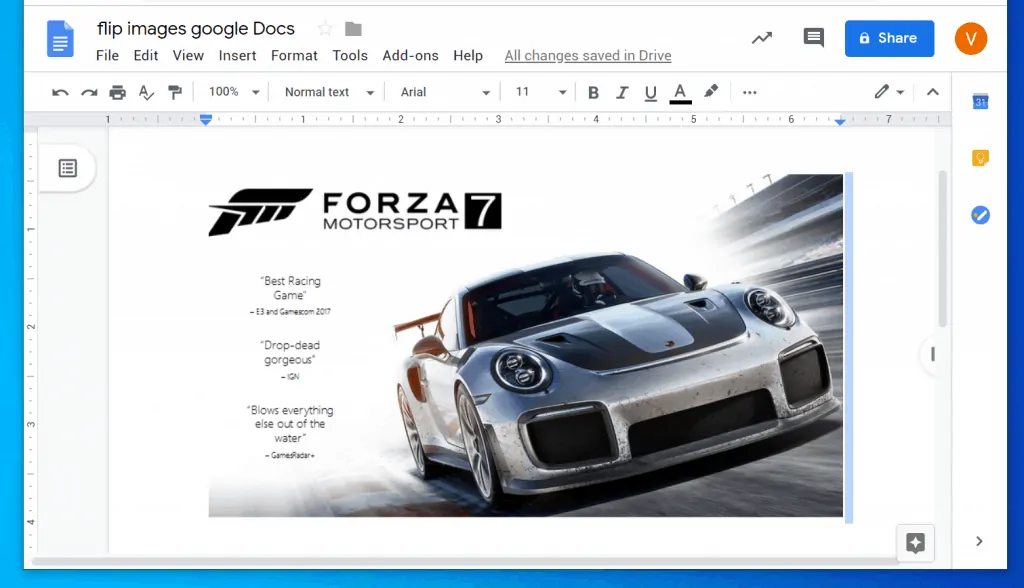
Task: Star the document title
Action: point(325,29)
